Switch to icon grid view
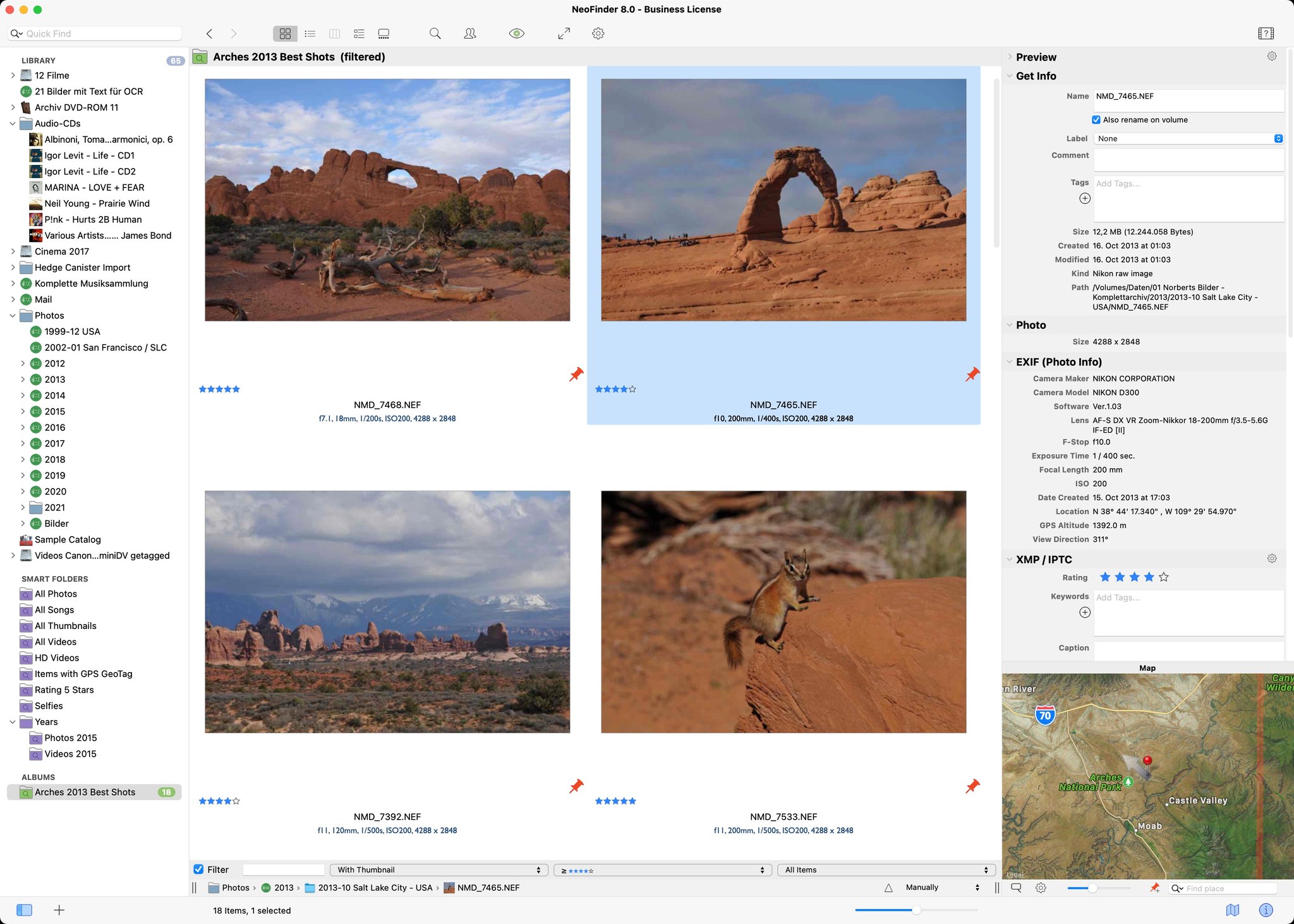This screenshot has width=1294, height=924. [285, 33]
